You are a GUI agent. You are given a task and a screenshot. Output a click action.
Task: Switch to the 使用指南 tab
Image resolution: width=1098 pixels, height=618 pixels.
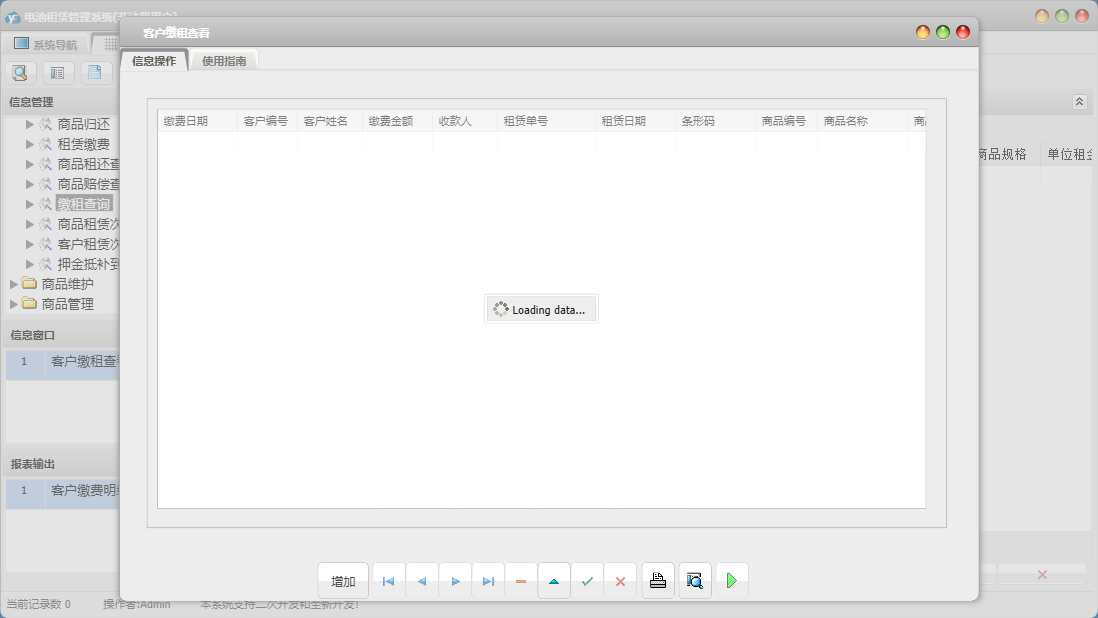(x=224, y=61)
